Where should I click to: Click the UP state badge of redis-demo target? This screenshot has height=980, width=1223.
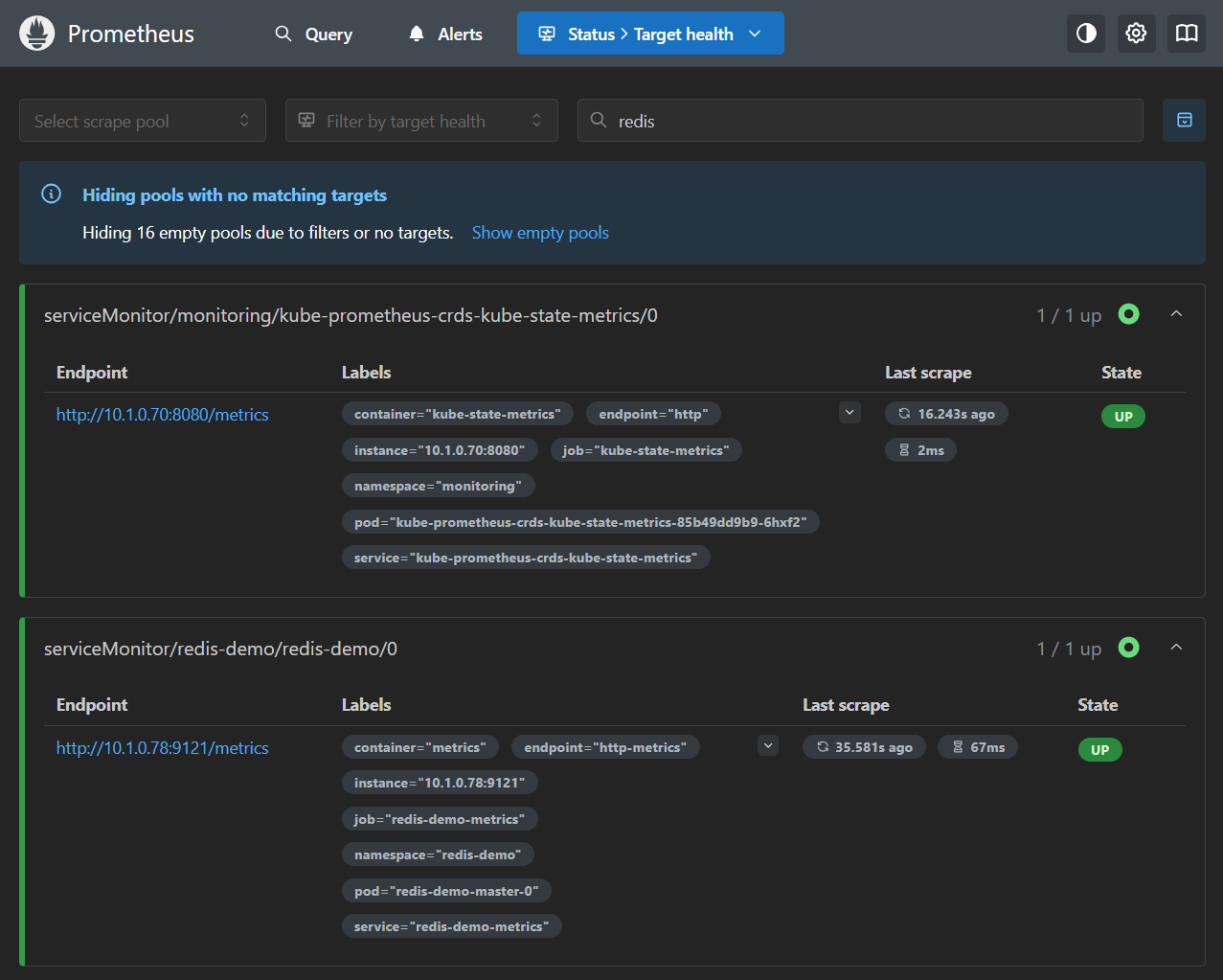[x=1099, y=750]
